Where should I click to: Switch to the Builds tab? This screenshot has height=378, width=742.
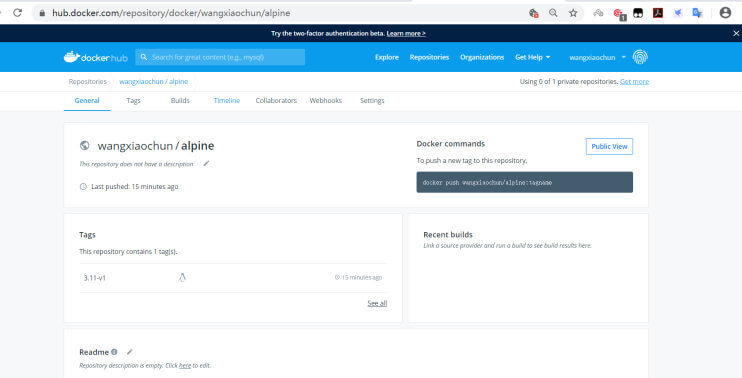[x=180, y=101]
